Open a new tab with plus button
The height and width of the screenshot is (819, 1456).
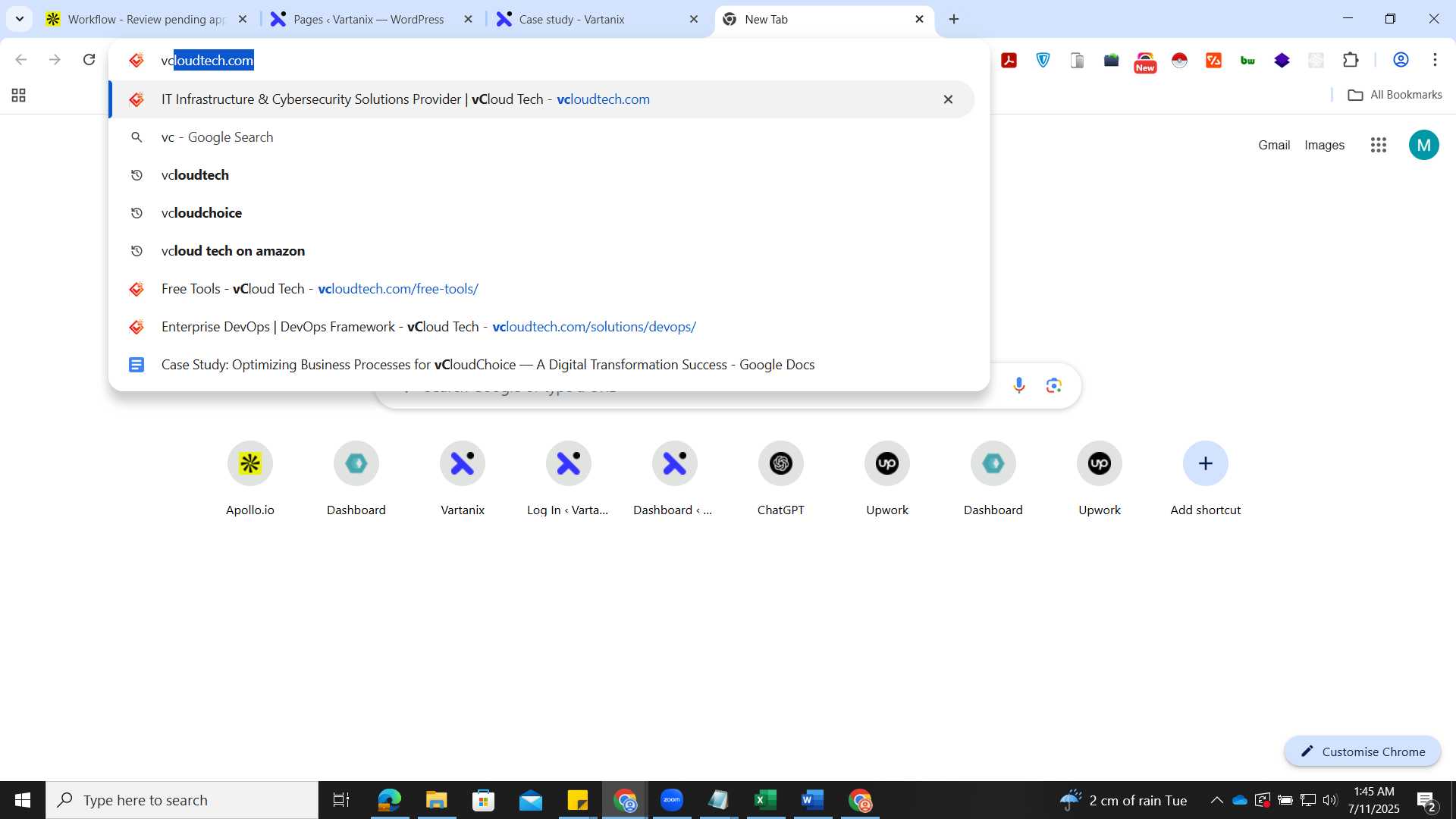pyautogui.click(x=954, y=19)
